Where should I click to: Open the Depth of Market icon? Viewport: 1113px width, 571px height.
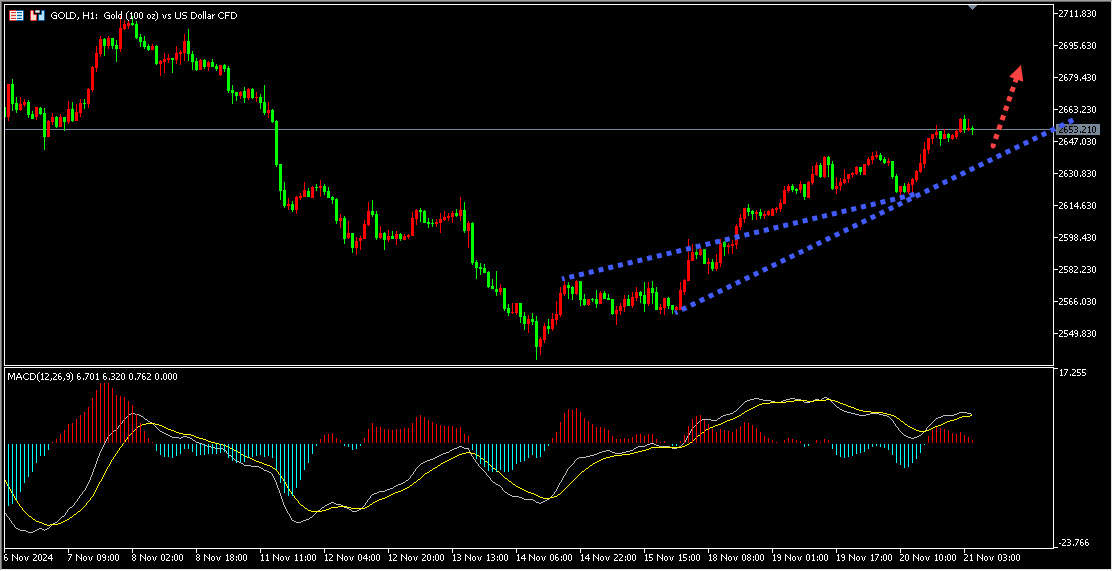pos(37,16)
